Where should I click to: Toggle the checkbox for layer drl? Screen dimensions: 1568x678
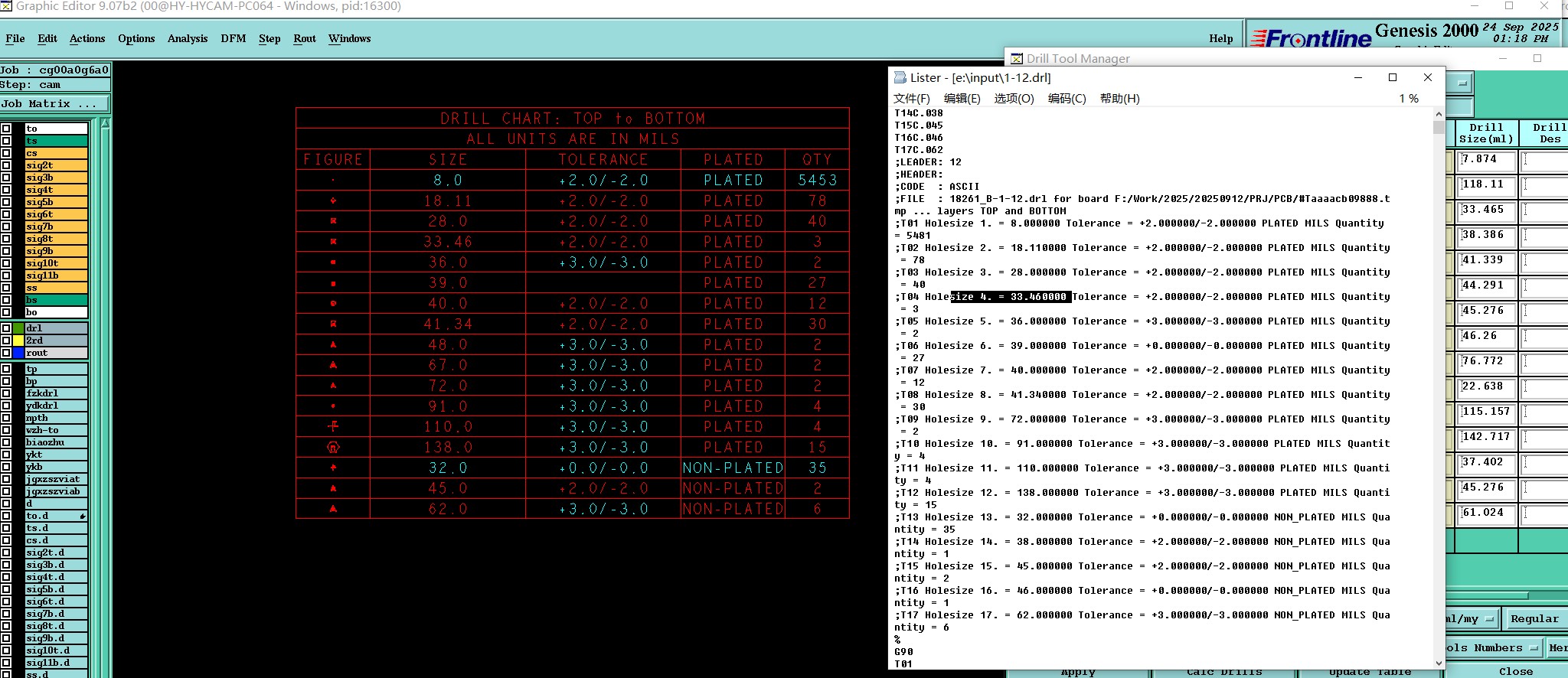pos(6,328)
